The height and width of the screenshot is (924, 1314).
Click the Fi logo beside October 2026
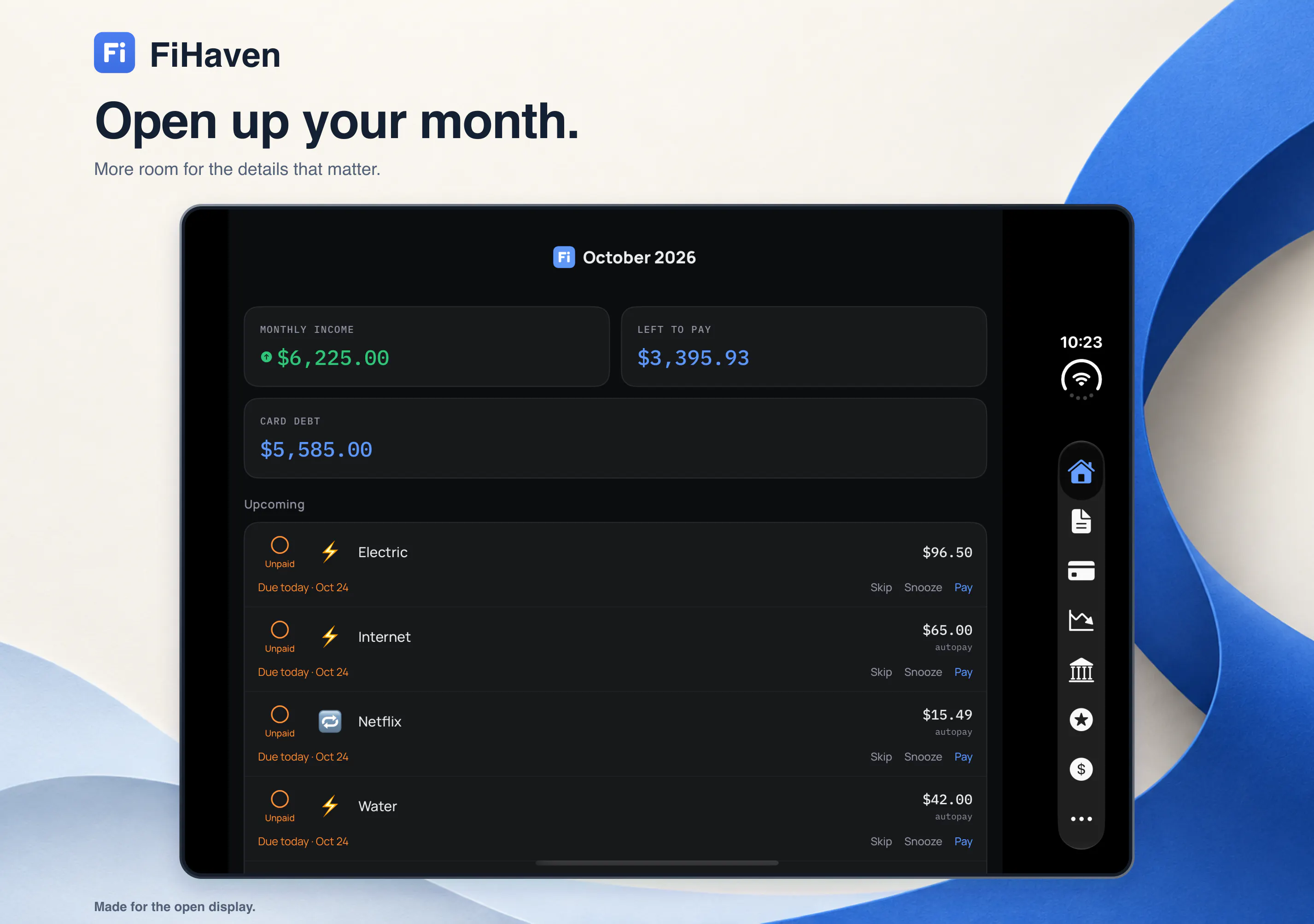pos(564,257)
